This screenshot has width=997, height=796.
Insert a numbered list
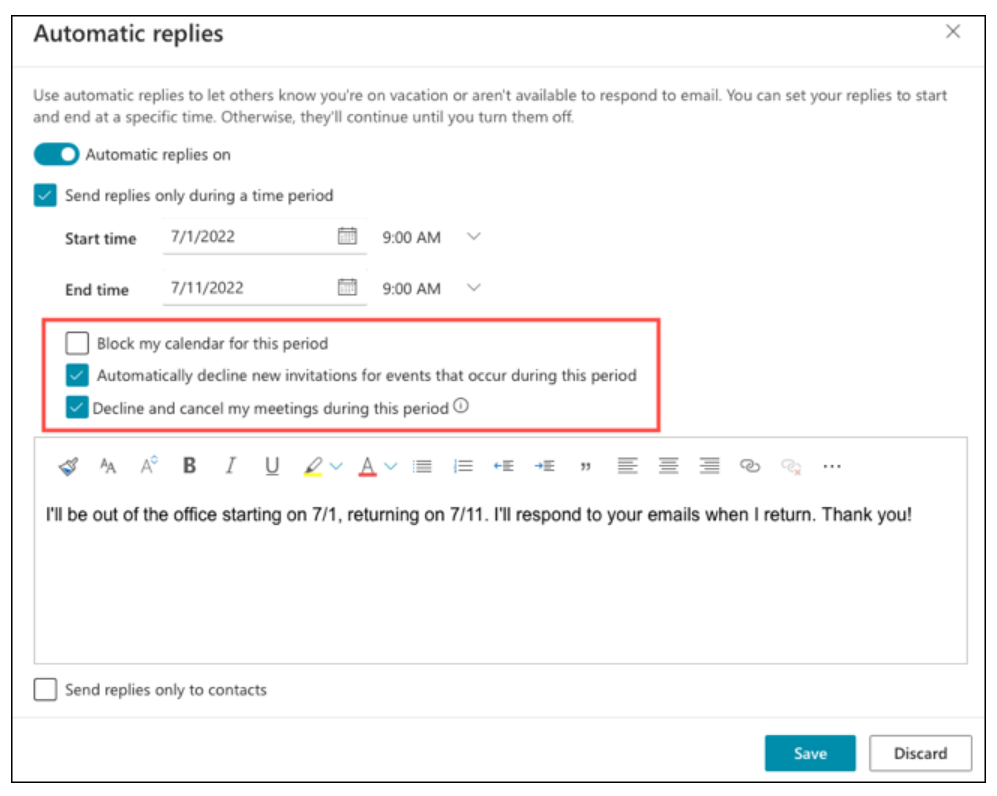coord(463,467)
